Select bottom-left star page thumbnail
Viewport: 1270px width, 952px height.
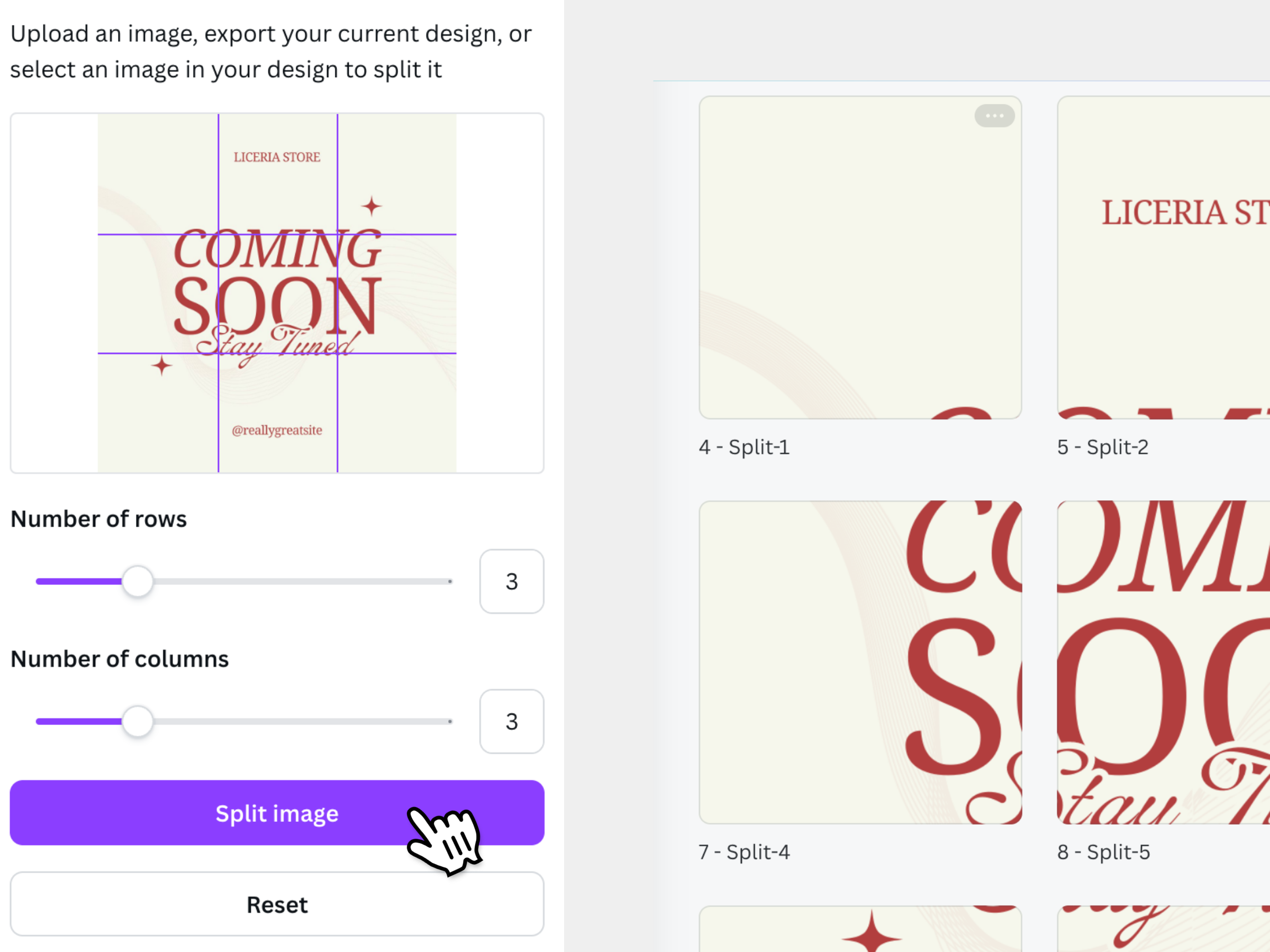pyautogui.click(x=859, y=930)
